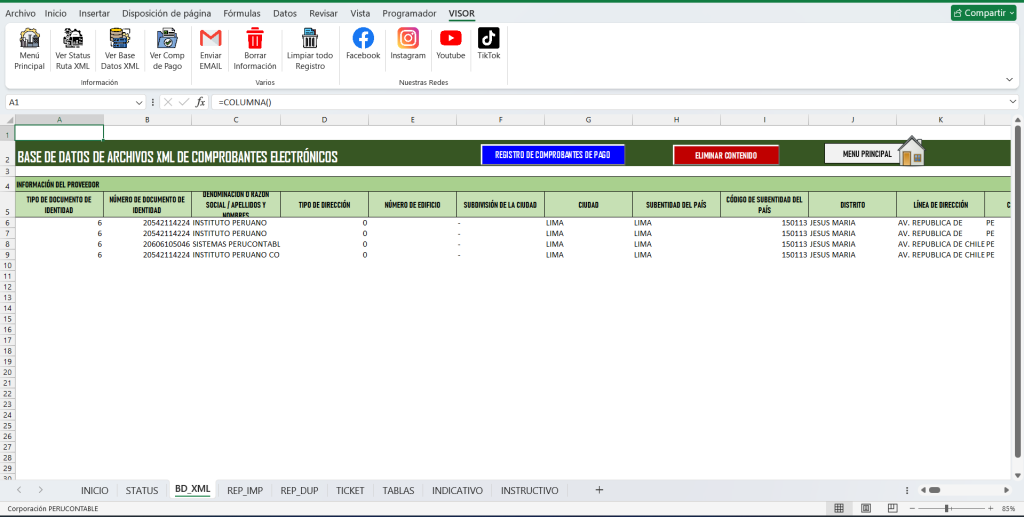
Task: Collapse the ribbon with the chevron
Action: pyautogui.click(x=1010, y=80)
